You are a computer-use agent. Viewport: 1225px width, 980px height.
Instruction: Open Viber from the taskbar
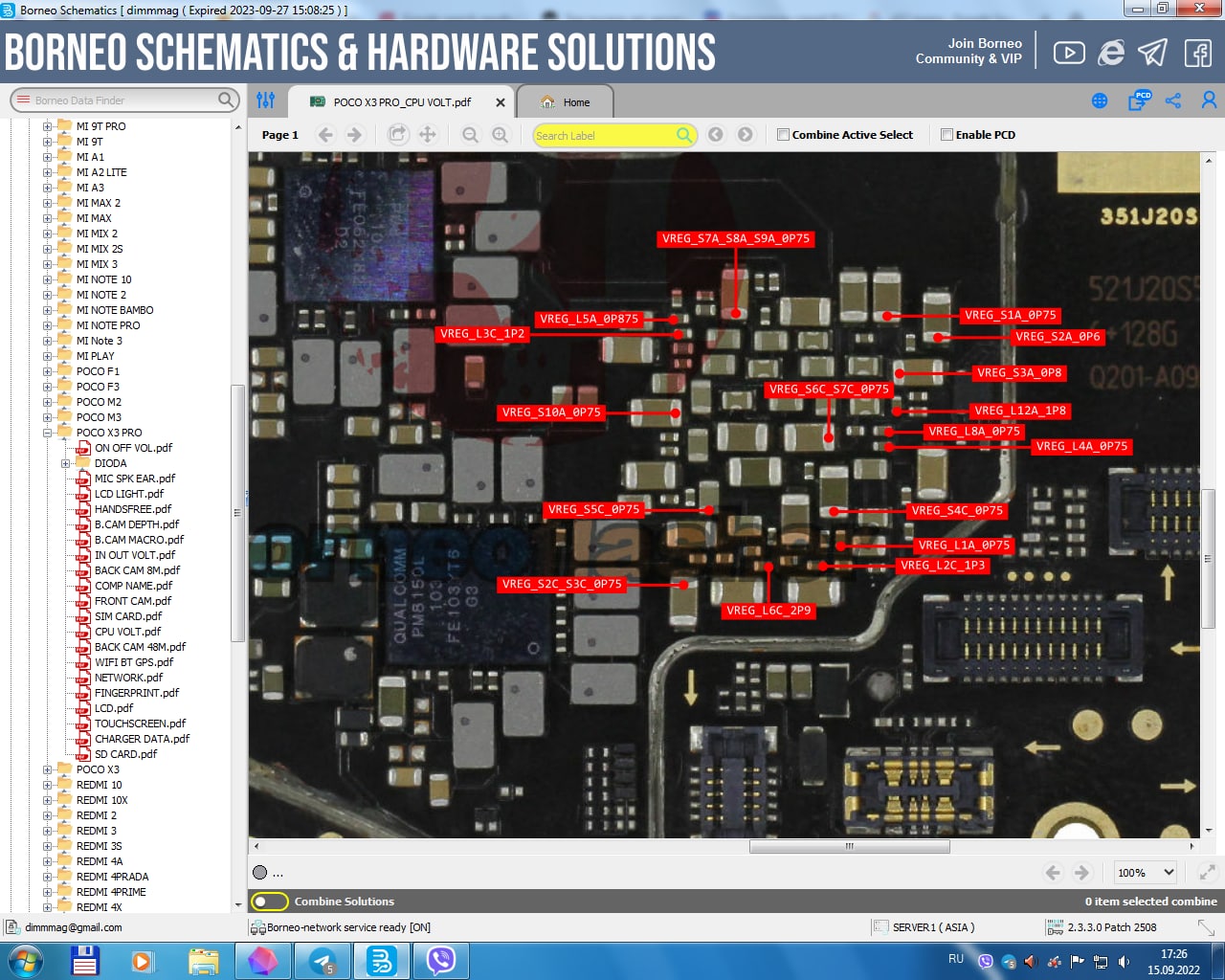pyautogui.click(x=440, y=961)
